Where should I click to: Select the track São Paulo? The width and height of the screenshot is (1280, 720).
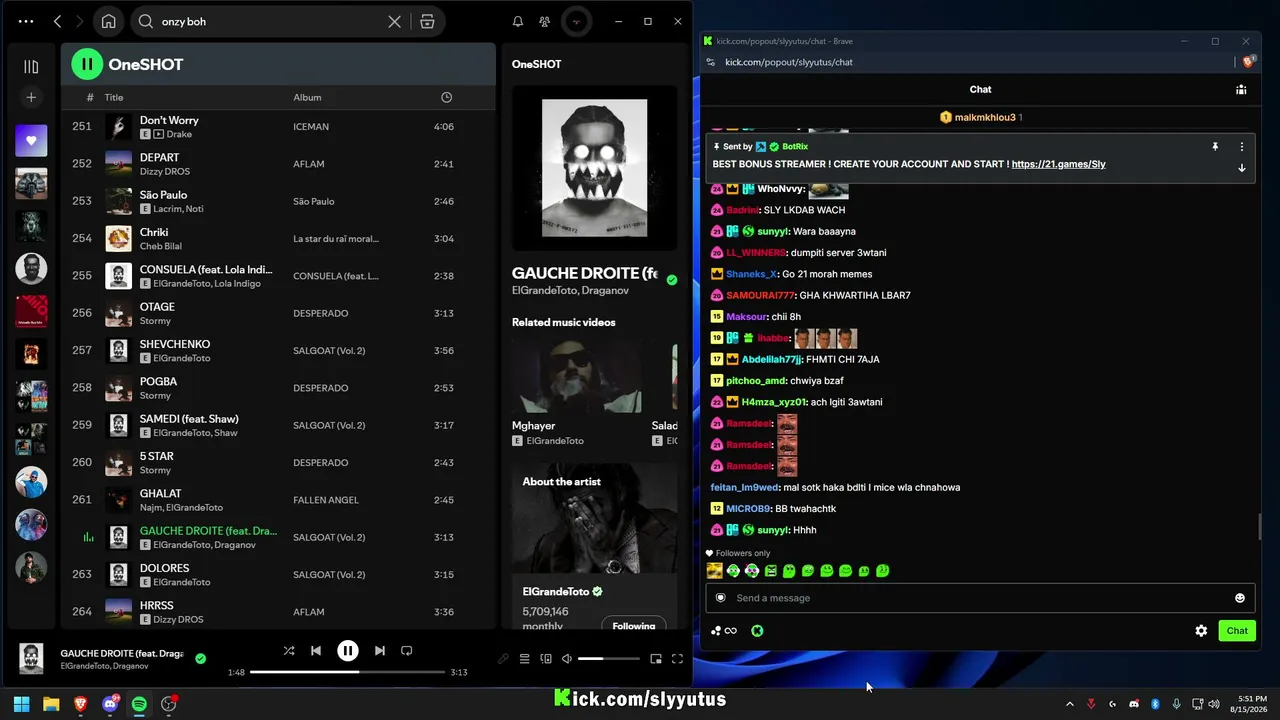(164, 195)
